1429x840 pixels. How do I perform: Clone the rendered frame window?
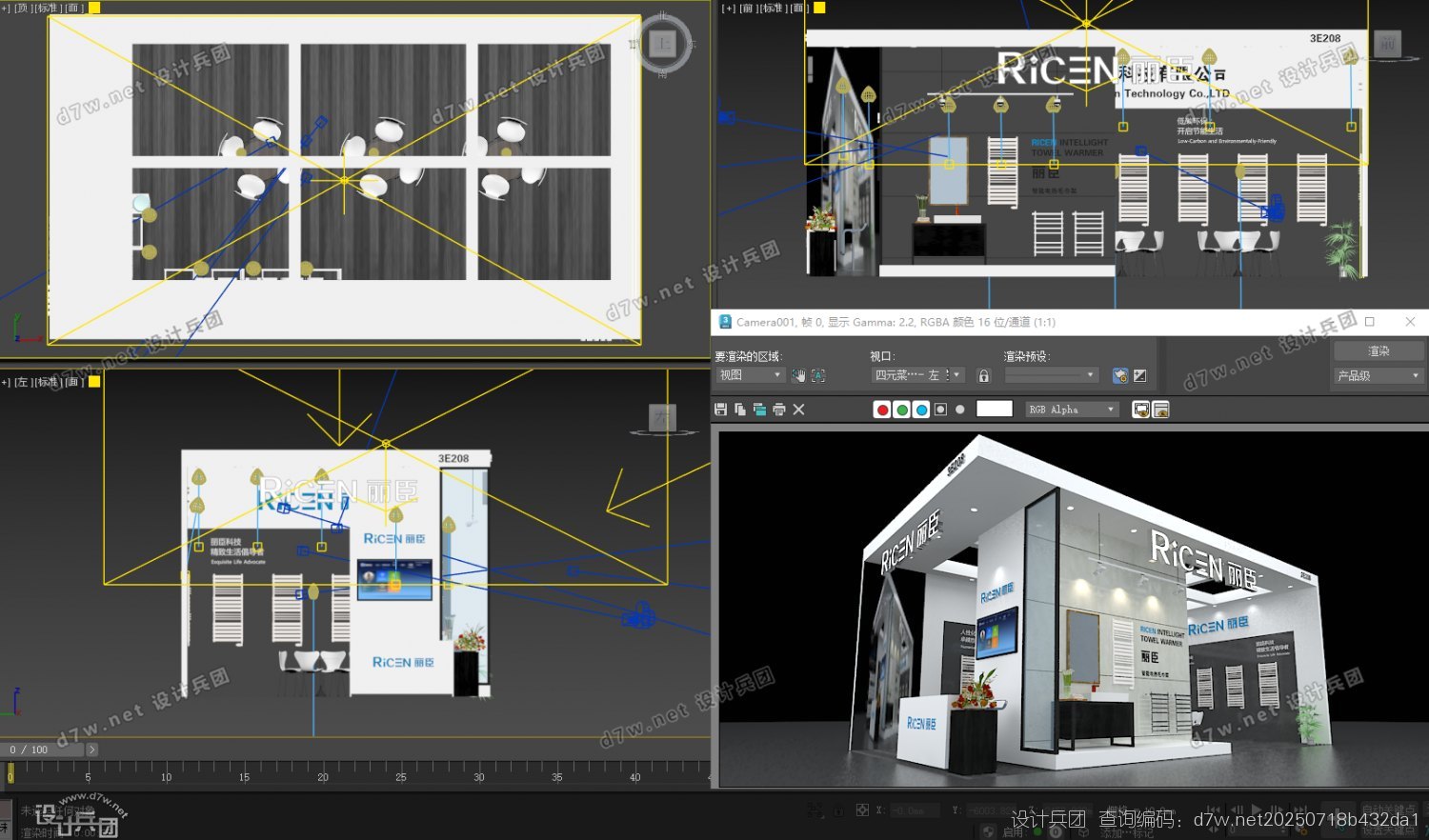point(759,410)
